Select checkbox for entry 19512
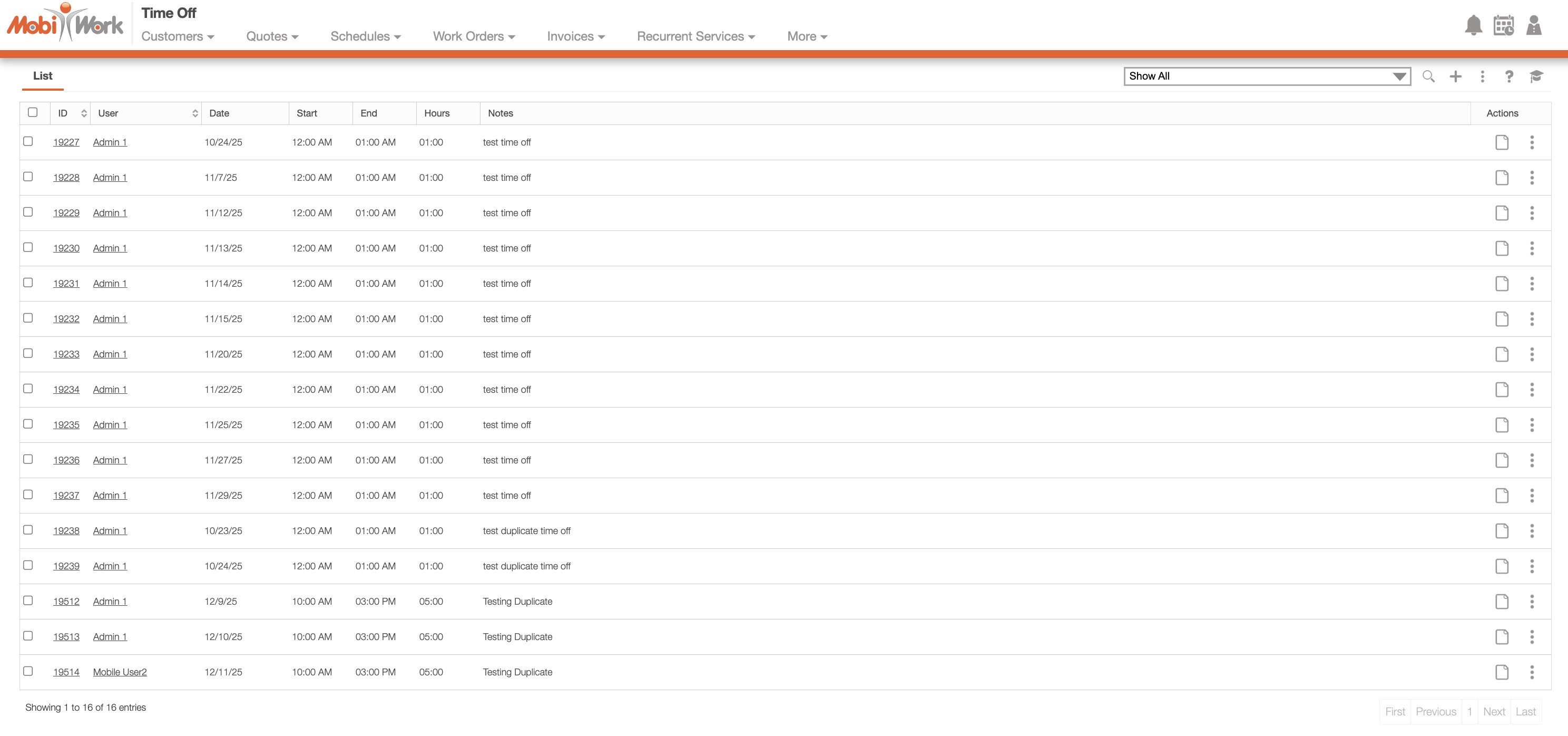1568x736 pixels. pyautogui.click(x=28, y=601)
